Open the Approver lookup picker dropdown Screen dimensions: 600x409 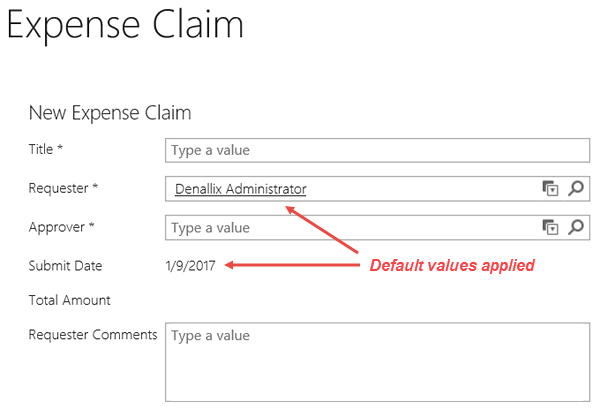click(x=551, y=227)
